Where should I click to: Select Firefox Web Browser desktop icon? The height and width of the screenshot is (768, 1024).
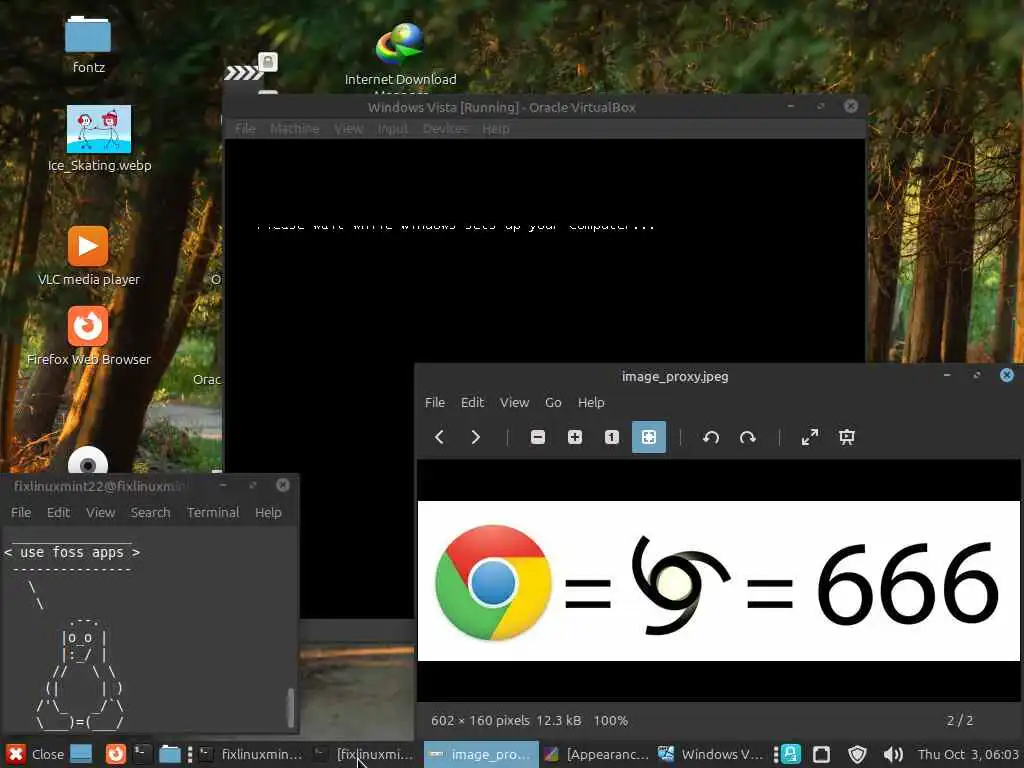tap(88, 336)
